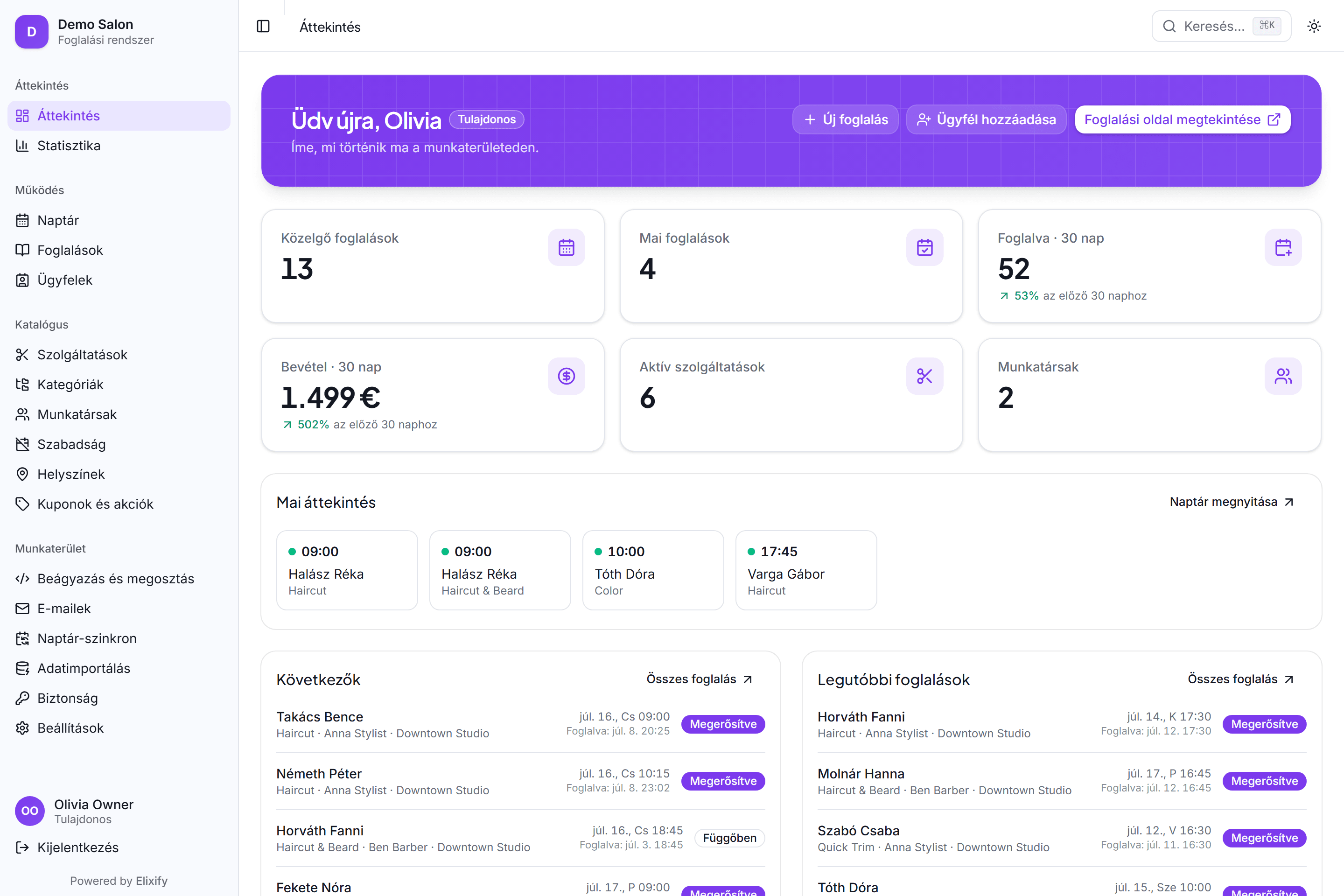This screenshot has width=1344, height=896.
Task: Go to Helyszínek
Action: [119, 474]
